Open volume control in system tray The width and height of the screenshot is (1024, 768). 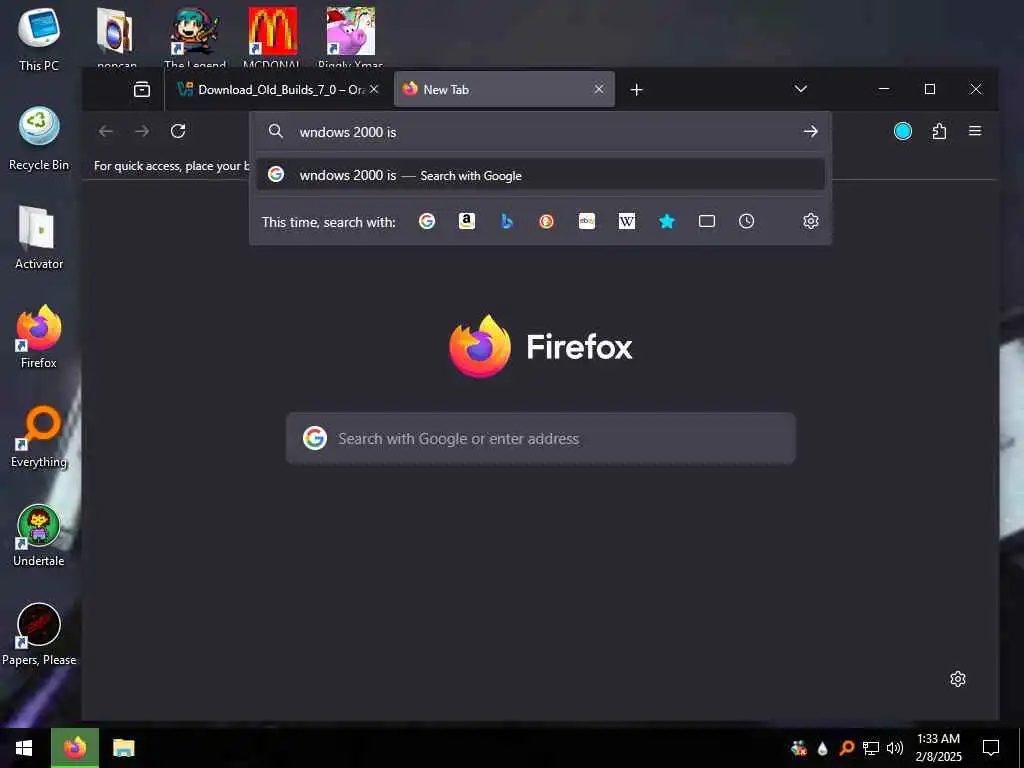tap(895, 748)
